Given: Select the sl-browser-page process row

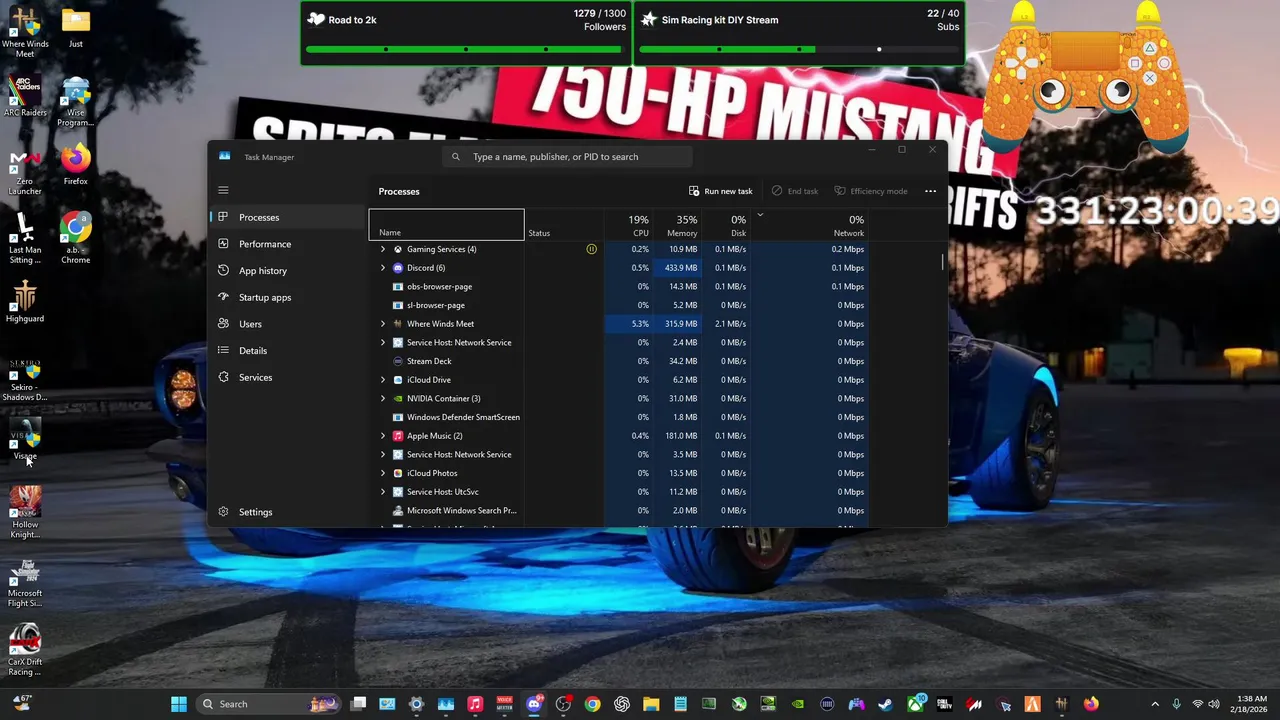Looking at the screenshot, I should click(618, 305).
